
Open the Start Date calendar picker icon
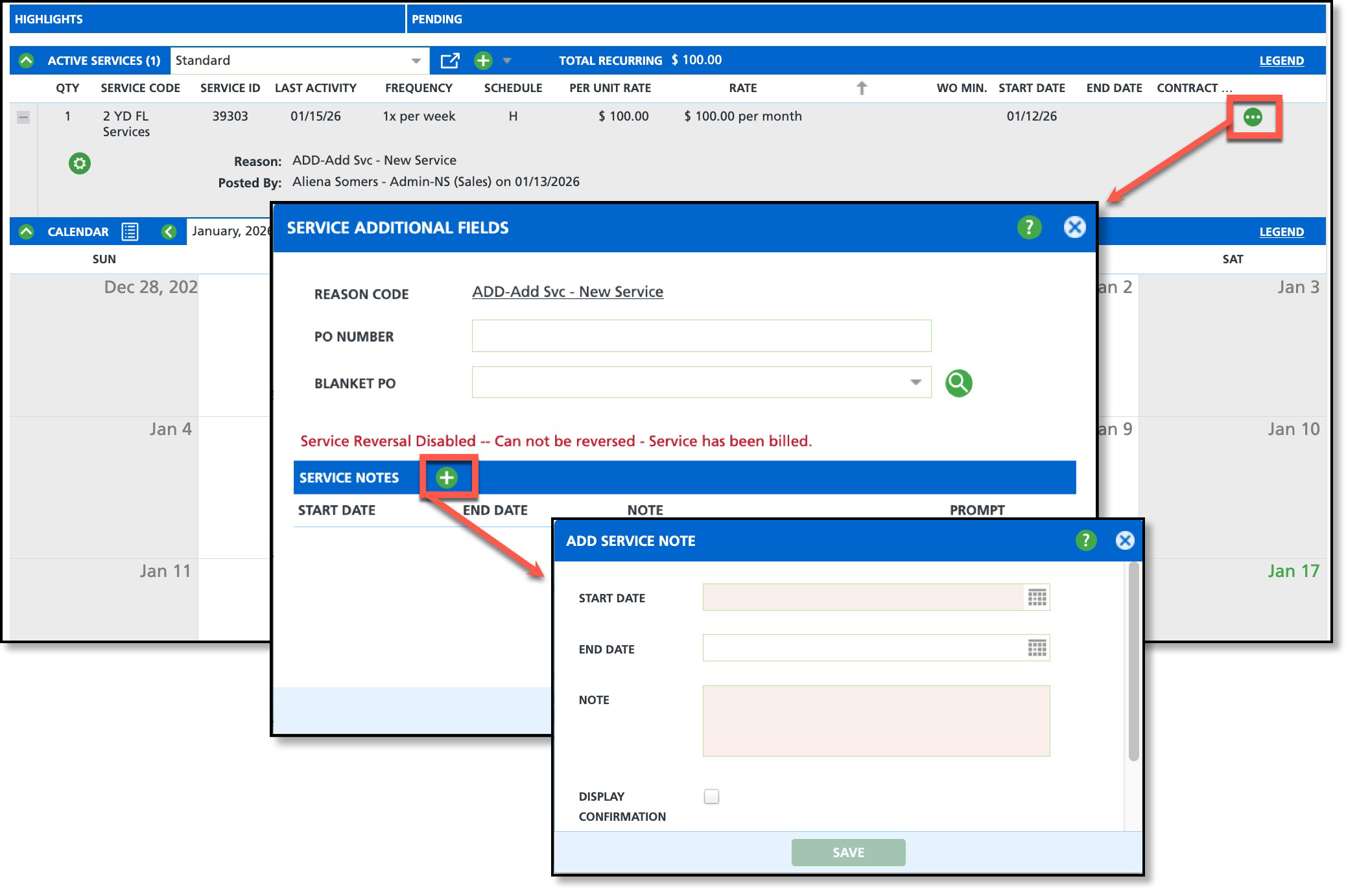(1036, 598)
